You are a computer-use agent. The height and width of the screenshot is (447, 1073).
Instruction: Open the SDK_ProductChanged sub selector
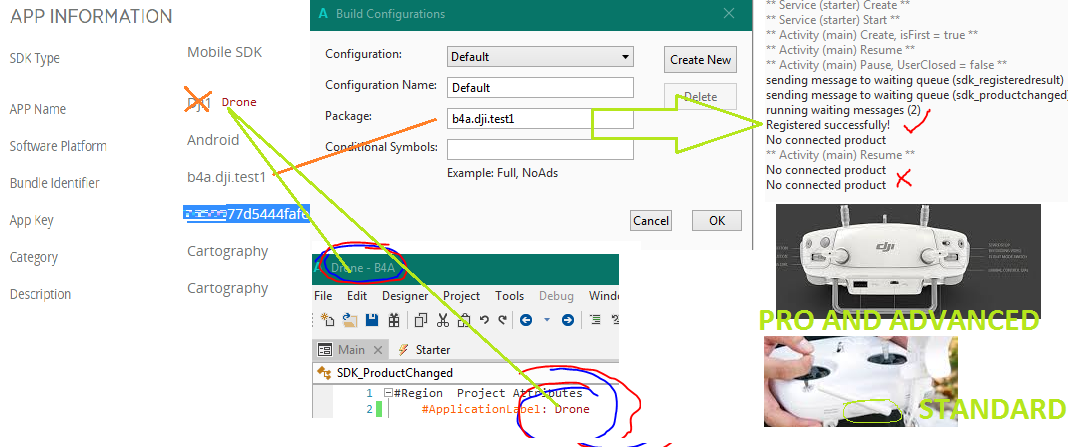[465, 373]
